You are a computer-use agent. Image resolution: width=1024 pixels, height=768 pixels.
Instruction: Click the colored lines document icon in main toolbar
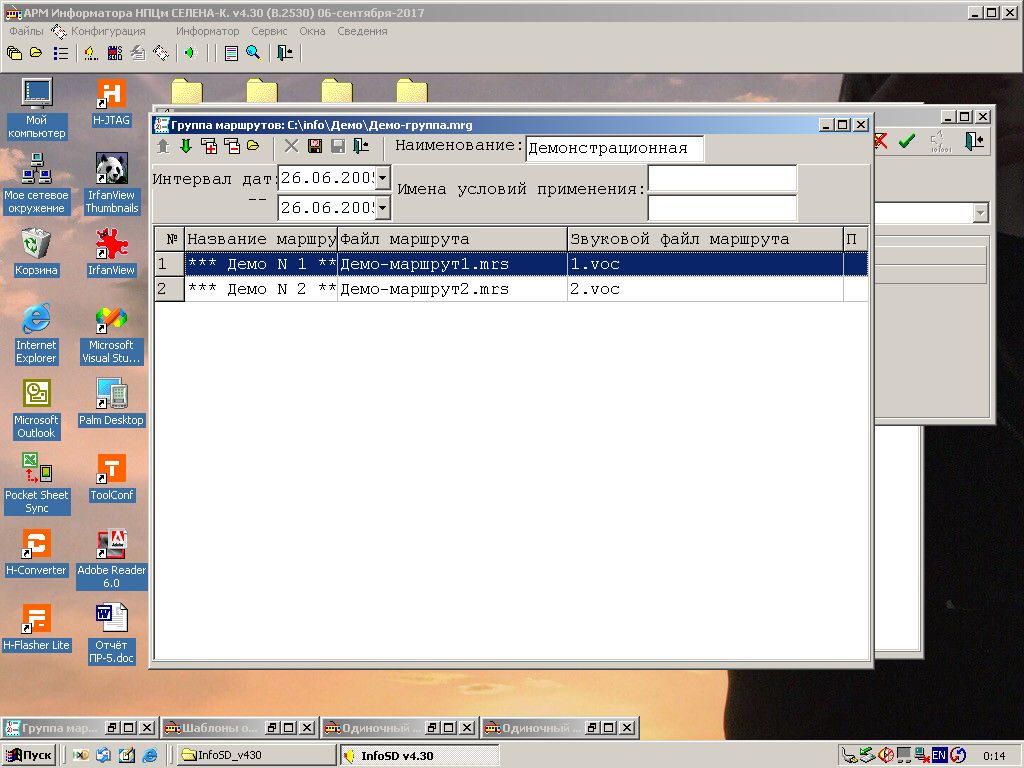coord(231,54)
